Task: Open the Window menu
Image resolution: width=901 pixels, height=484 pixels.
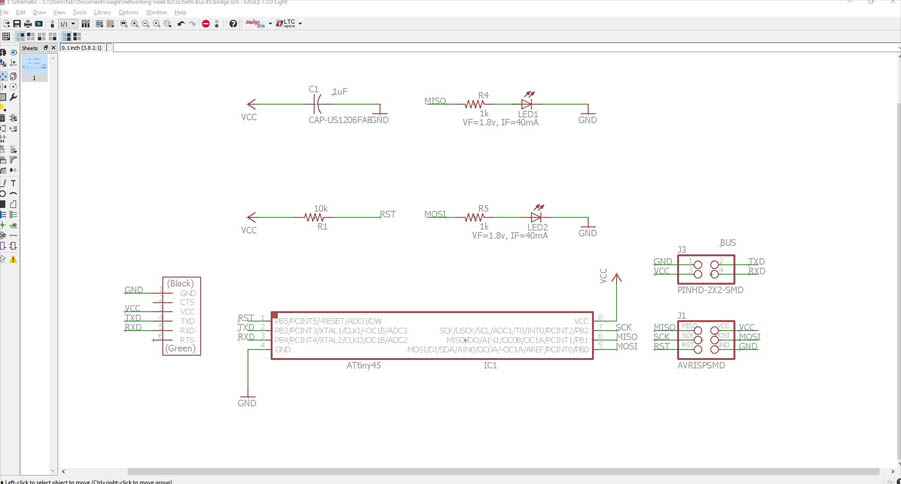Action: [156, 12]
